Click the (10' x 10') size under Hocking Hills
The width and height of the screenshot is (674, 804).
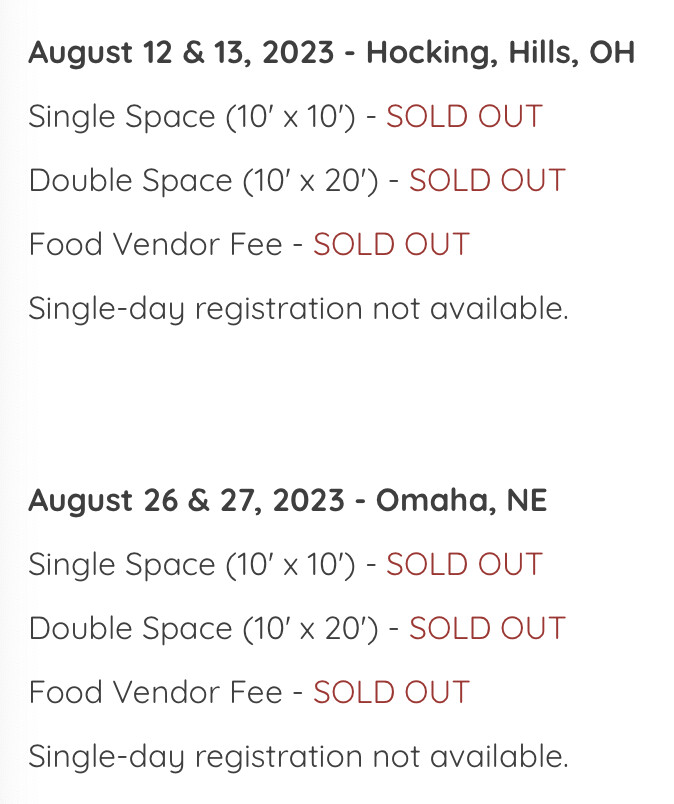click(x=290, y=116)
